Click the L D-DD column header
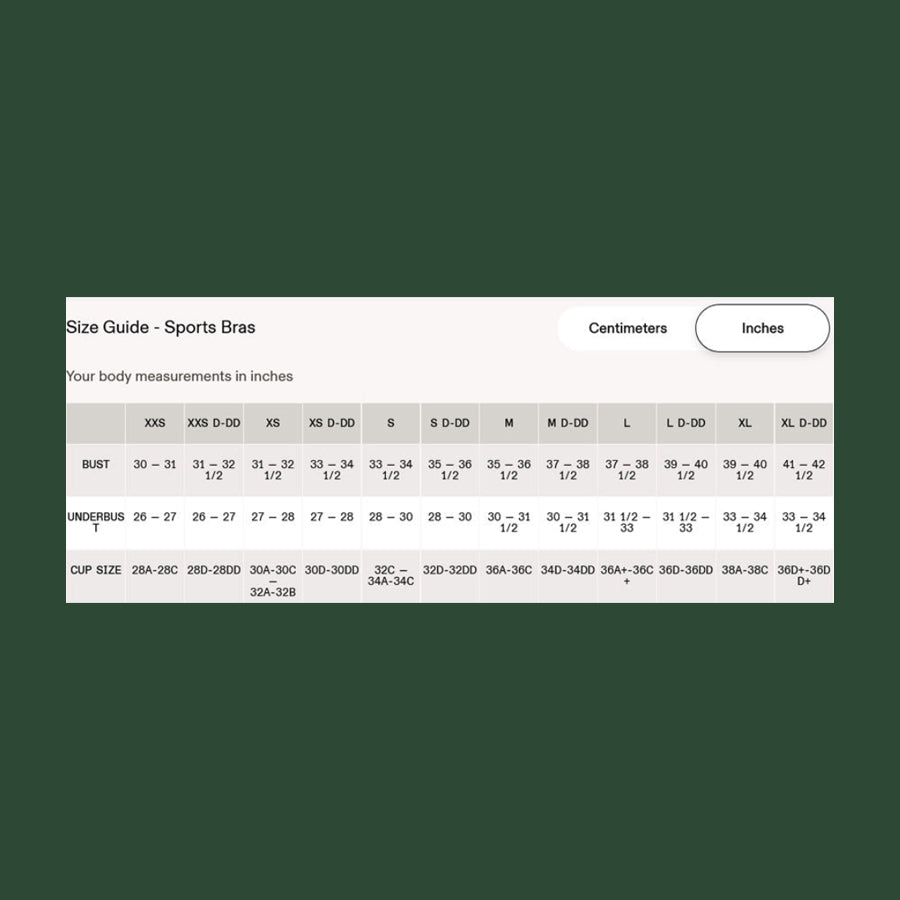 (x=686, y=423)
